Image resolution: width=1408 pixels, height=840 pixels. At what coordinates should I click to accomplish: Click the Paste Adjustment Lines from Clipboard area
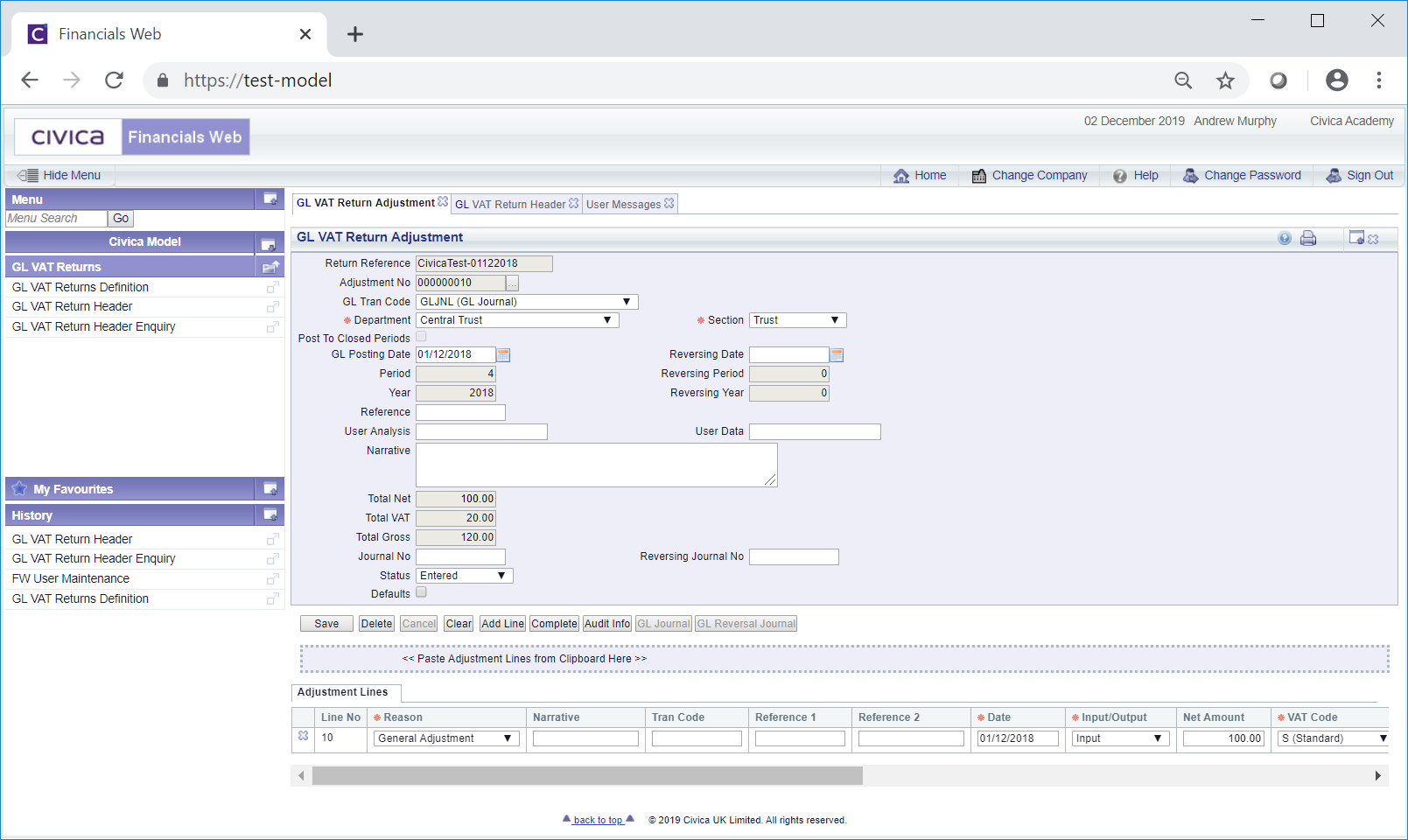point(844,659)
